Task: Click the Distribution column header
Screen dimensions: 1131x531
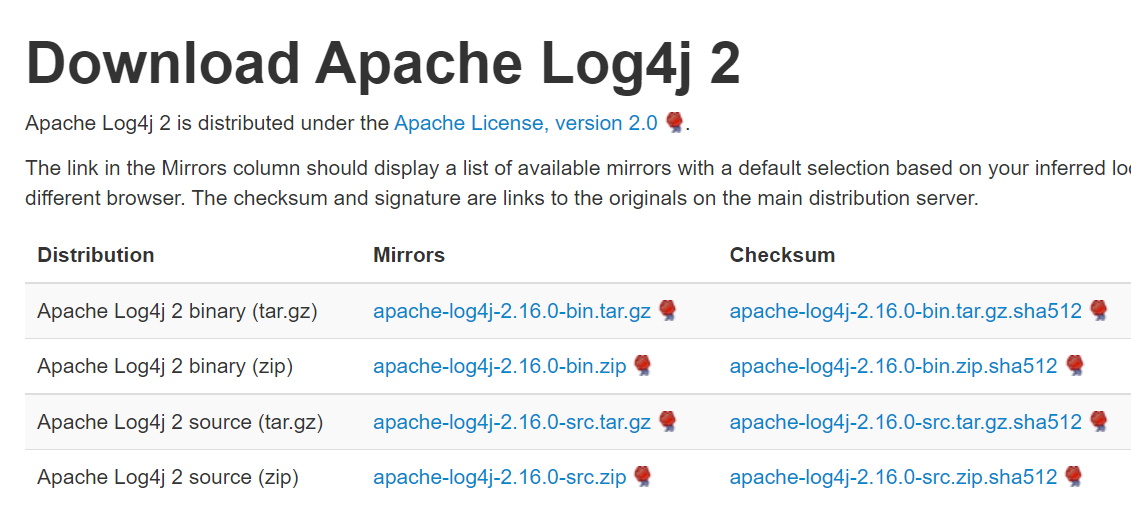Action: click(95, 255)
